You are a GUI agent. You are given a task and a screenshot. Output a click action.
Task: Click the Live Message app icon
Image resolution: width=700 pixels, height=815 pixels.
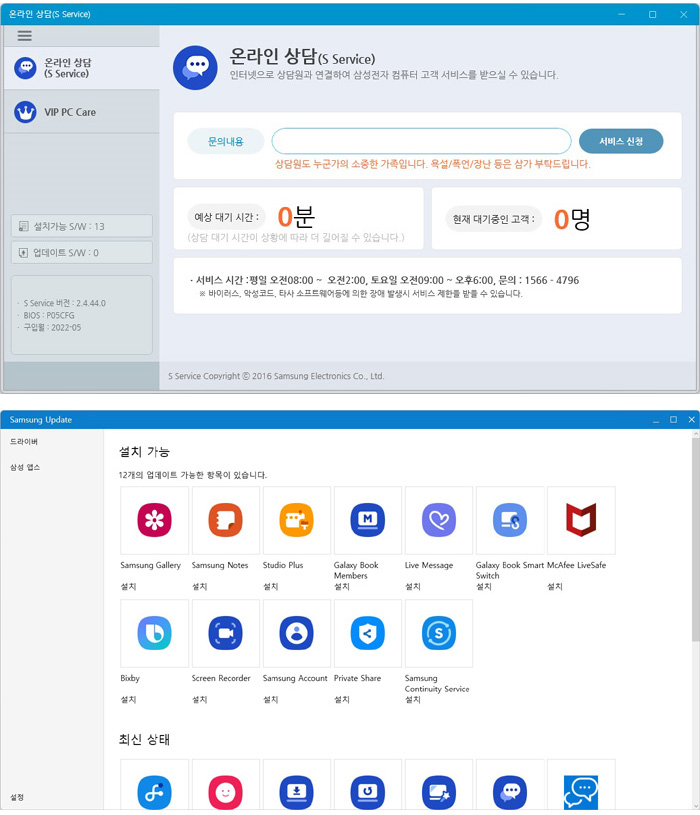[x=439, y=520]
